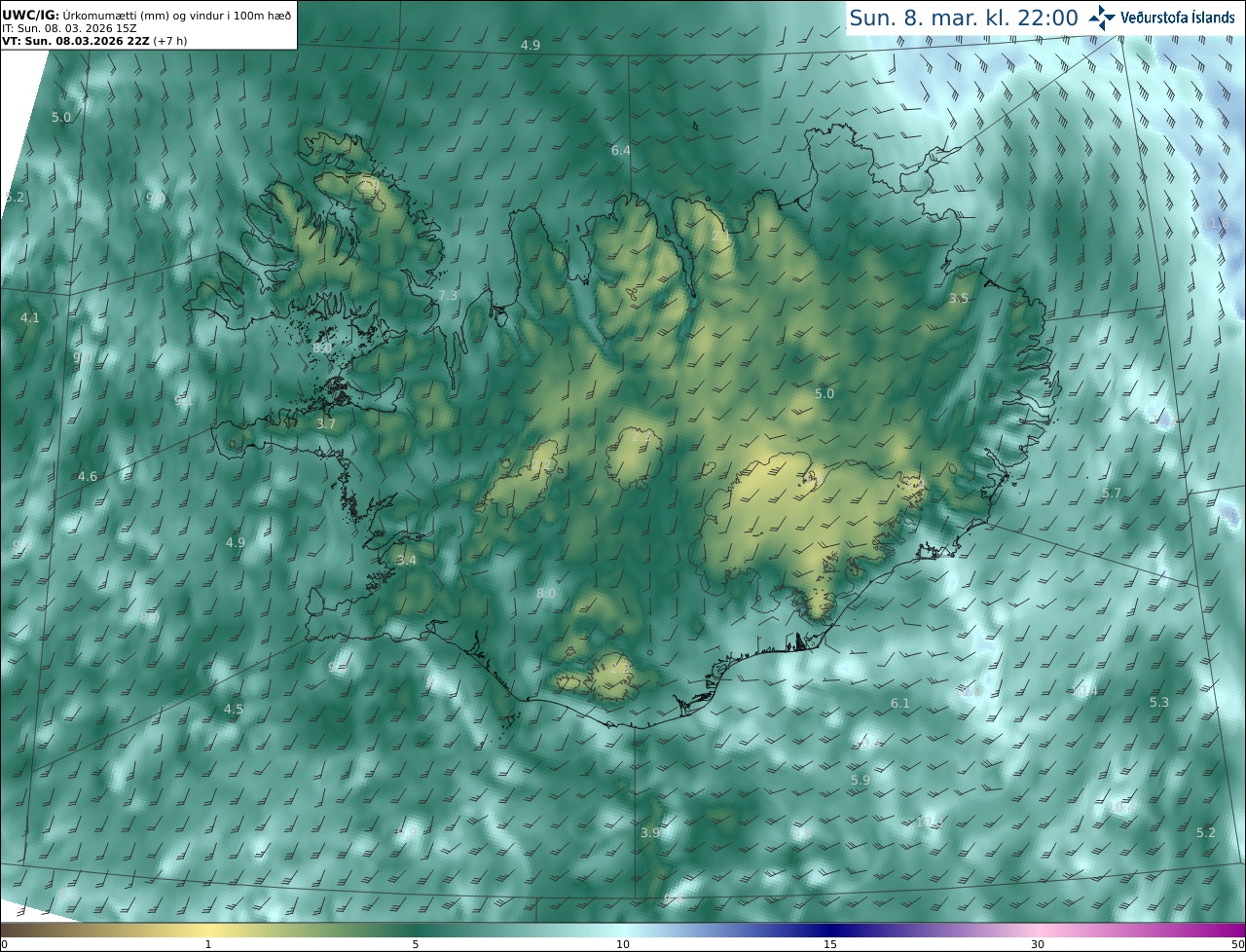Click the pale yellow color scale segment above 1
Image resolution: width=1246 pixels, height=952 pixels.
point(207,930)
